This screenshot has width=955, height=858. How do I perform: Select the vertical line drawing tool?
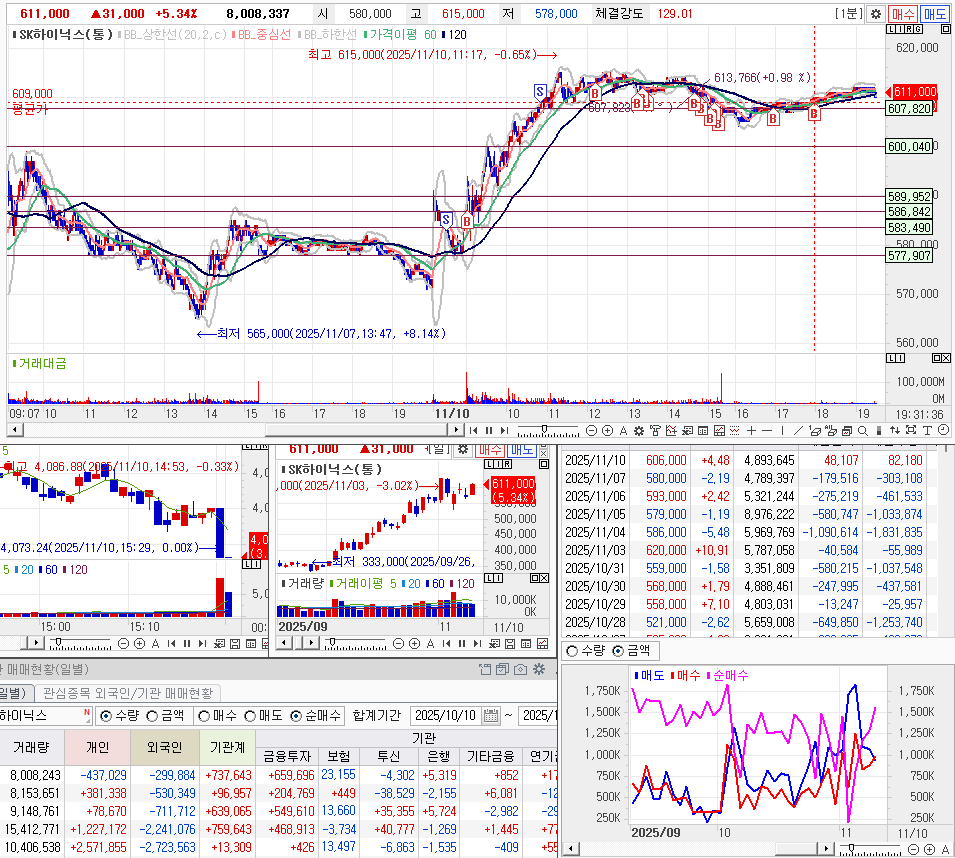click(783, 431)
